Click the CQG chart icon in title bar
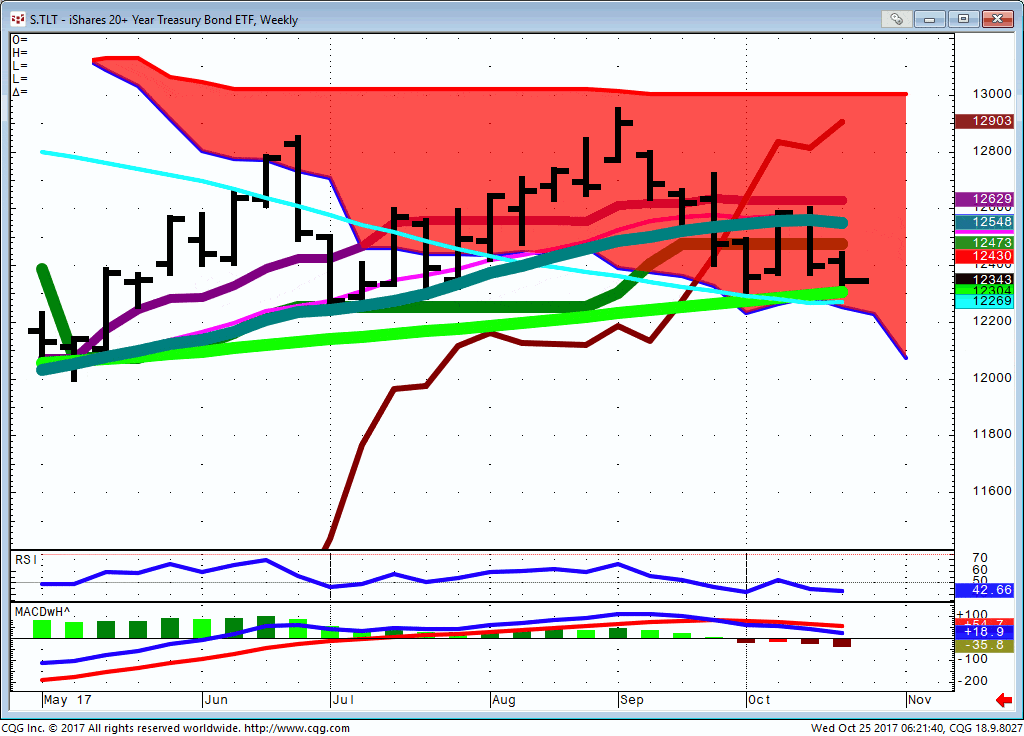The width and height of the screenshot is (1024, 736). [18, 20]
